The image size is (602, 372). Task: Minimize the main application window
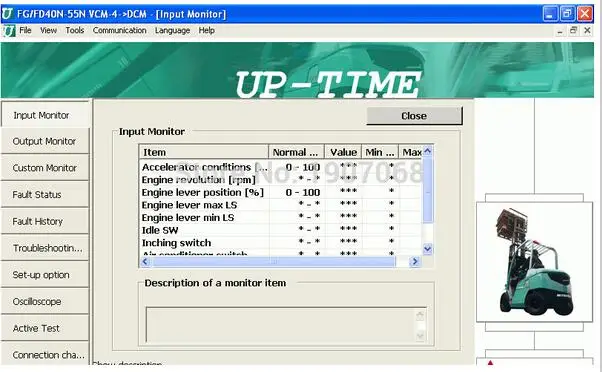point(550,14)
